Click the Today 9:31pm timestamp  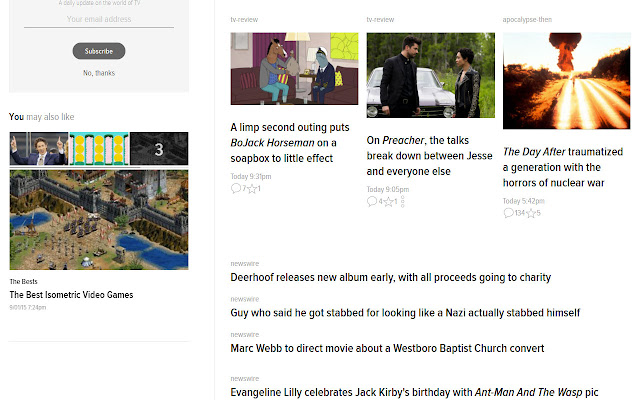[251, 176]
